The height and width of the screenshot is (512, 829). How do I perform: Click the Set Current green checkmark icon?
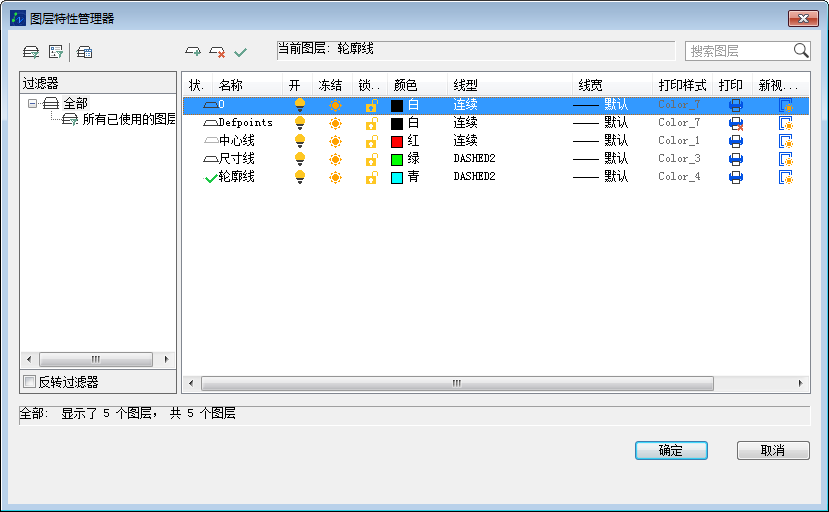(240, 52)
